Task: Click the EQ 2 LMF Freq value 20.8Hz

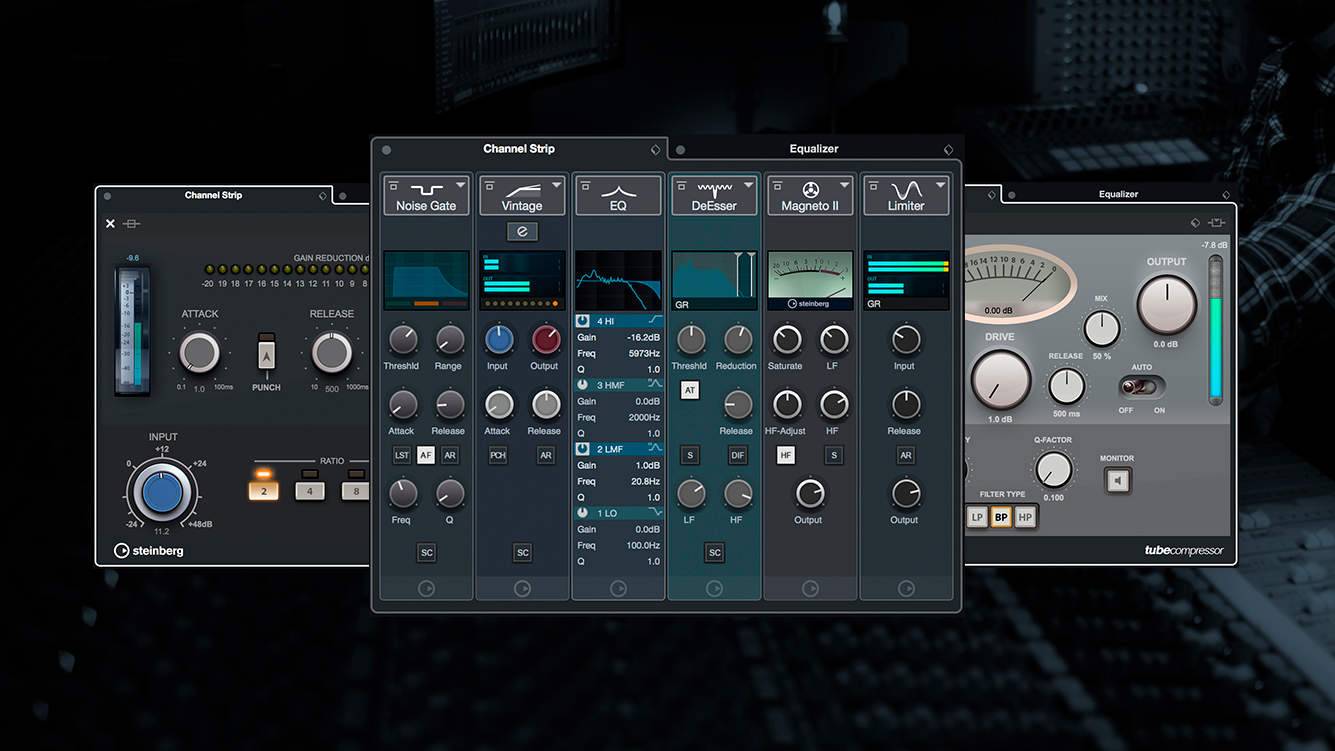Action: [645, 481]
